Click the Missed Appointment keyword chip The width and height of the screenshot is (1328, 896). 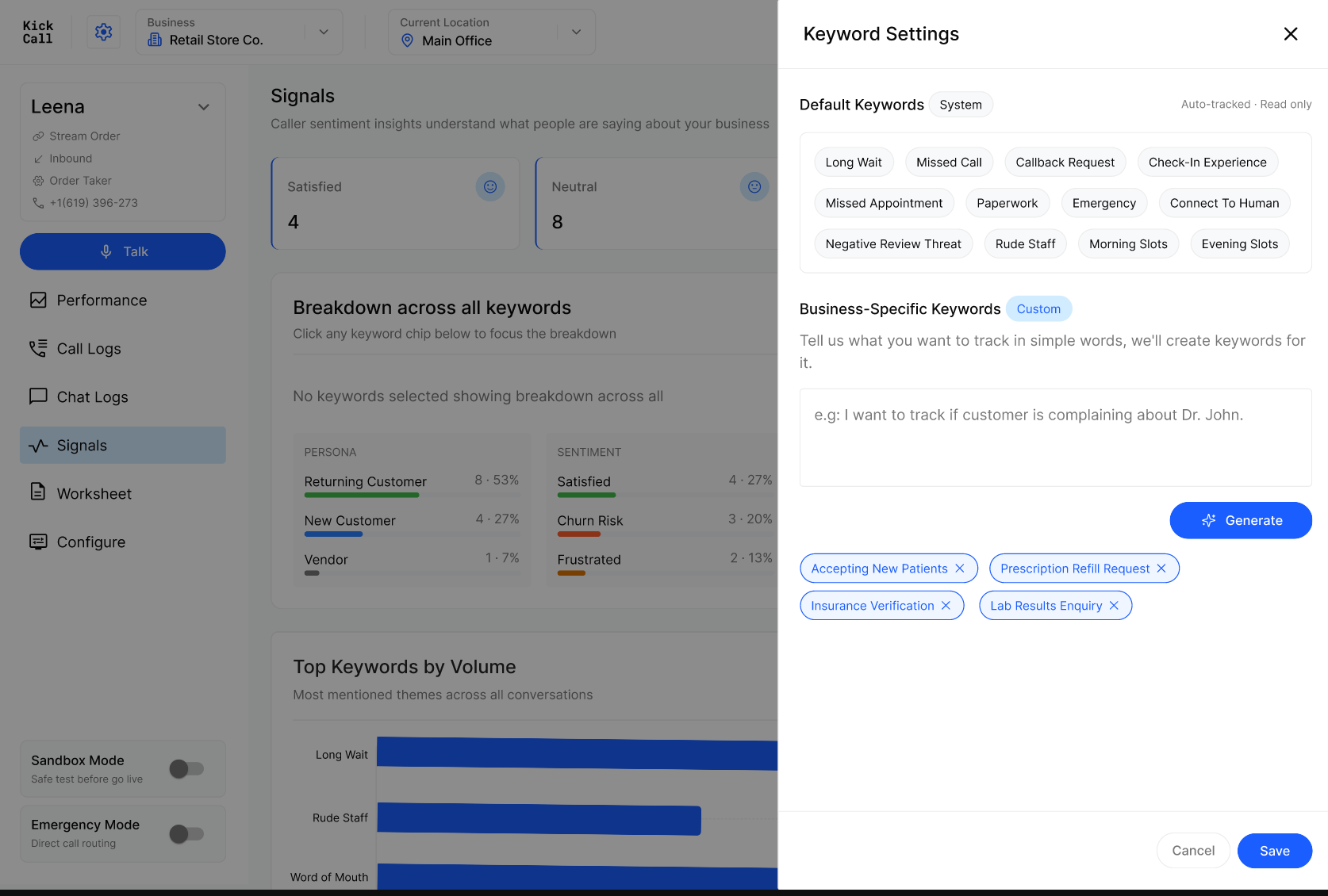point(884,204)
